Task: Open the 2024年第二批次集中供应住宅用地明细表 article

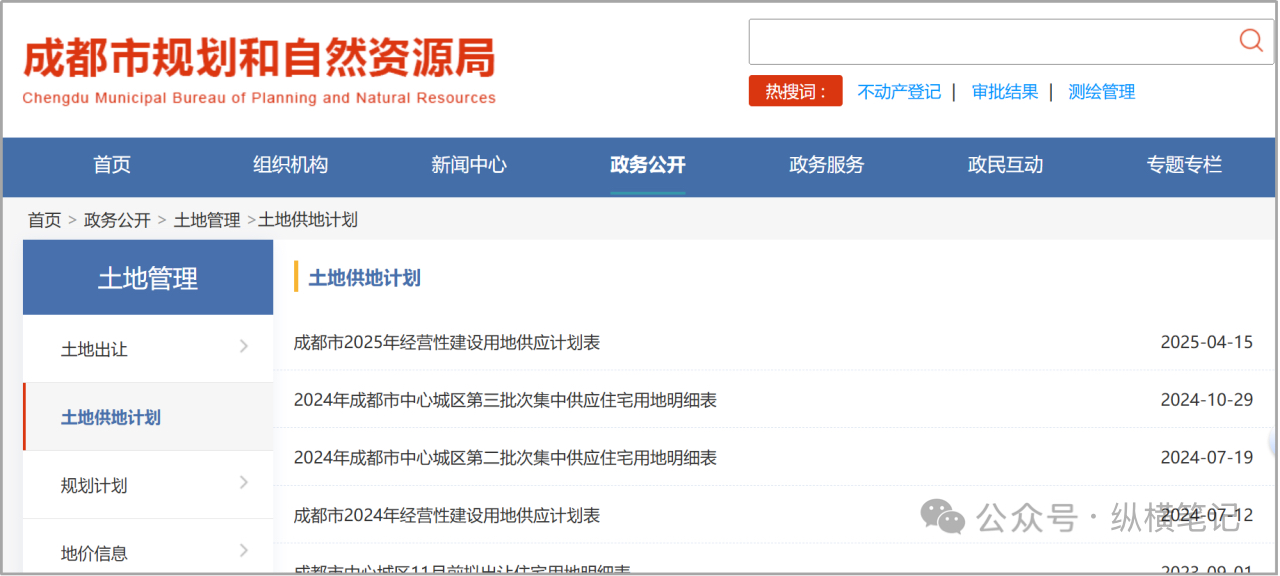Action: click(505, 458)
